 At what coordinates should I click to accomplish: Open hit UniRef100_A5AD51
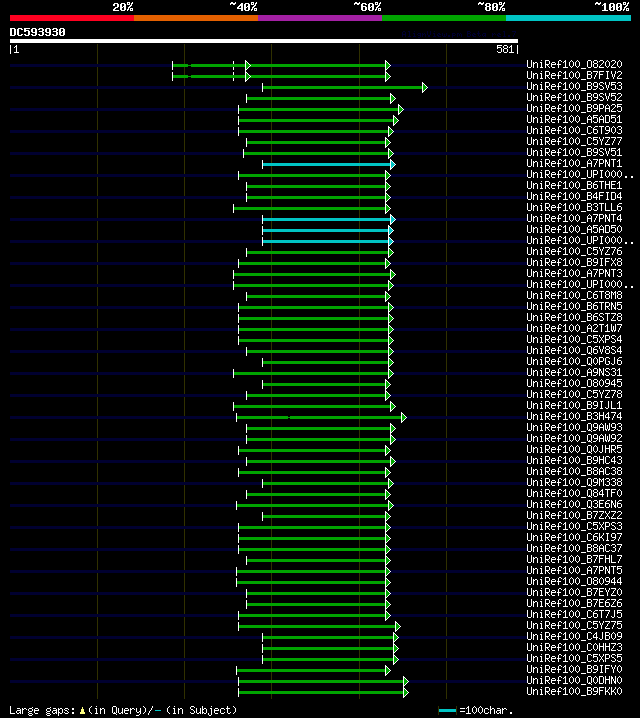click(574, 119)
